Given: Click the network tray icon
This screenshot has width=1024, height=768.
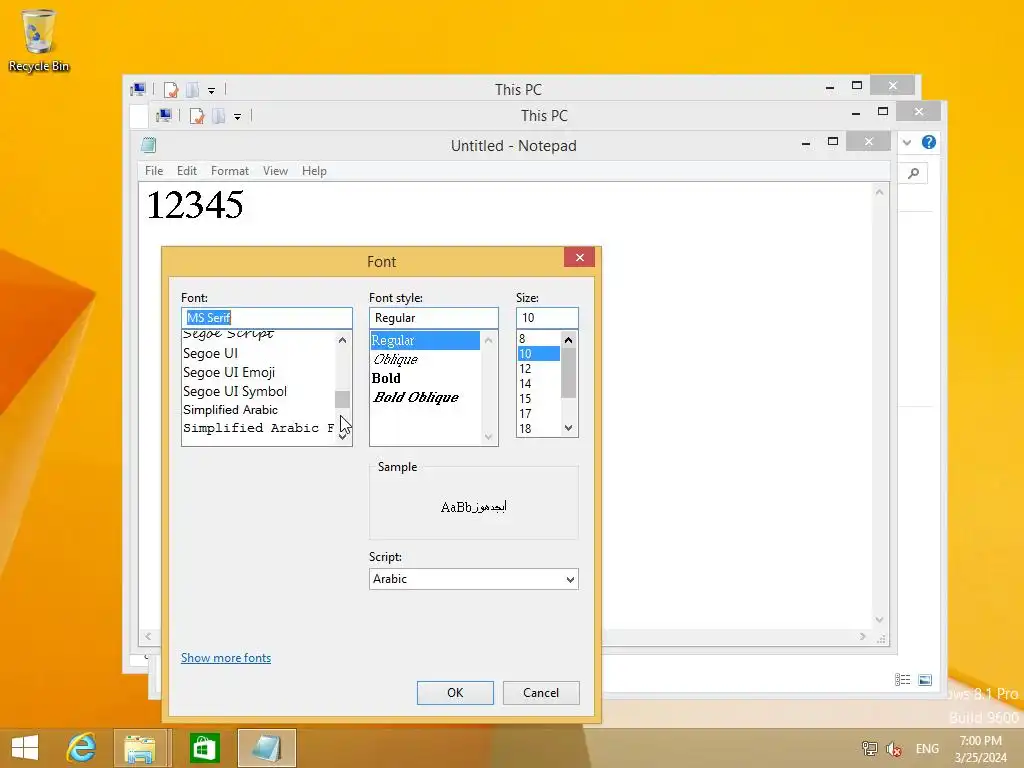Looking at the screenshot, I should [870, 748].
